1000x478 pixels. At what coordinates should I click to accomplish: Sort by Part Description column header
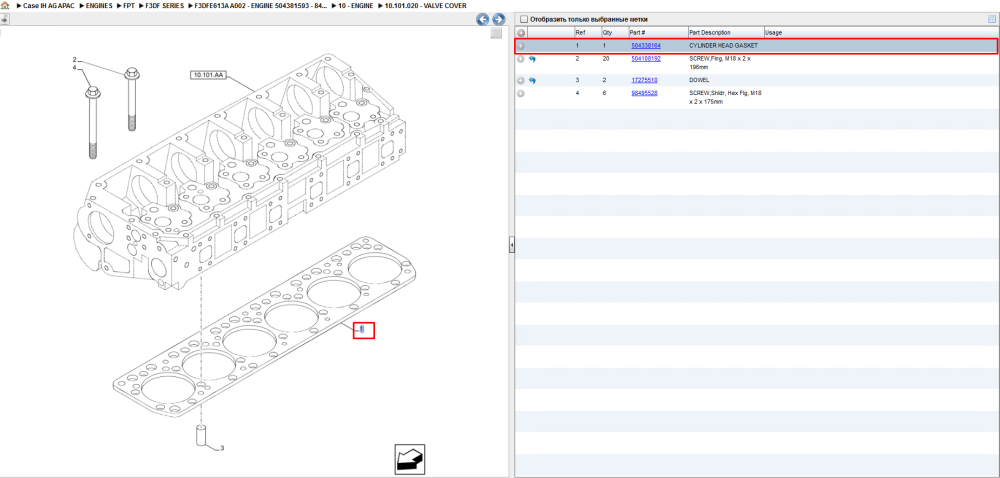pos(726,33)
